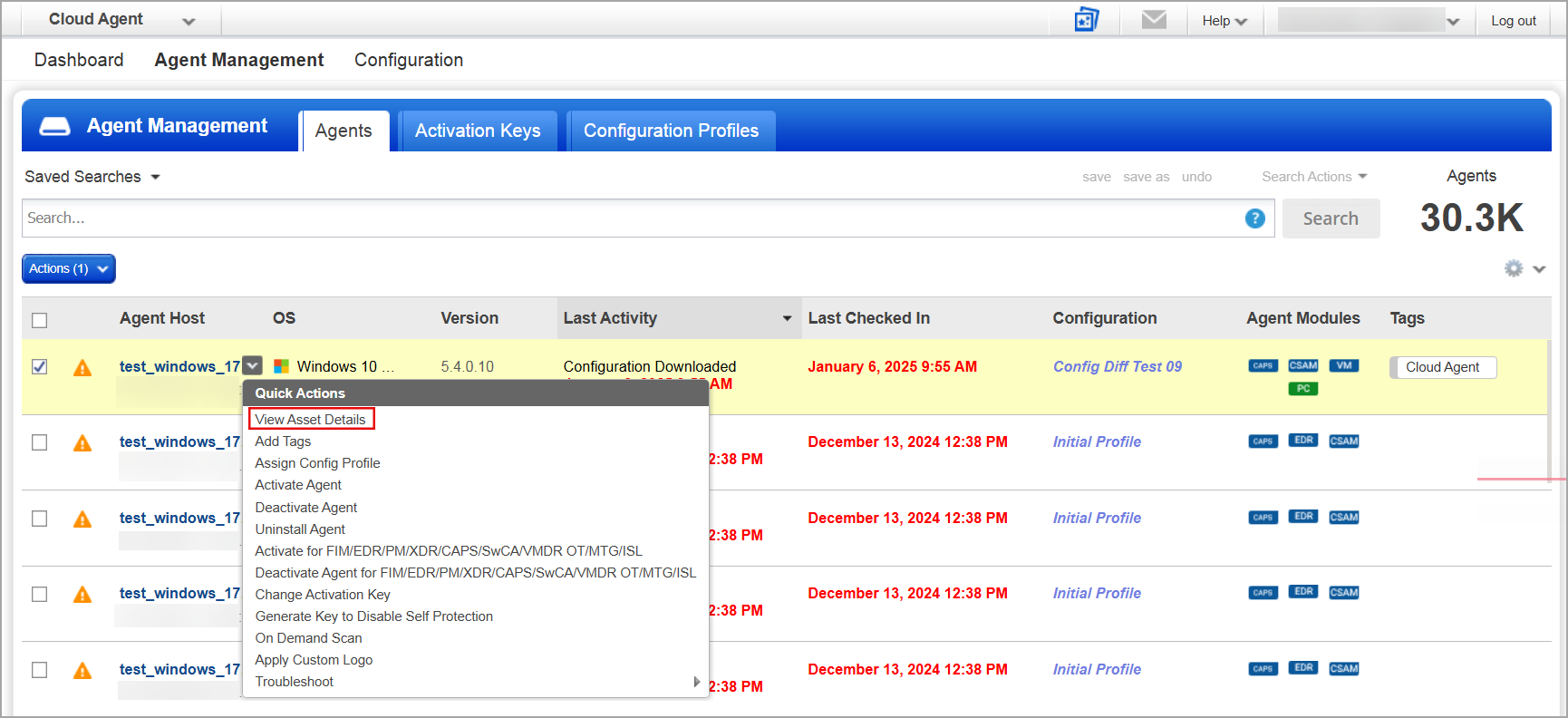
Task: Select the Agents tab
Action: click(x=344, y=131)
